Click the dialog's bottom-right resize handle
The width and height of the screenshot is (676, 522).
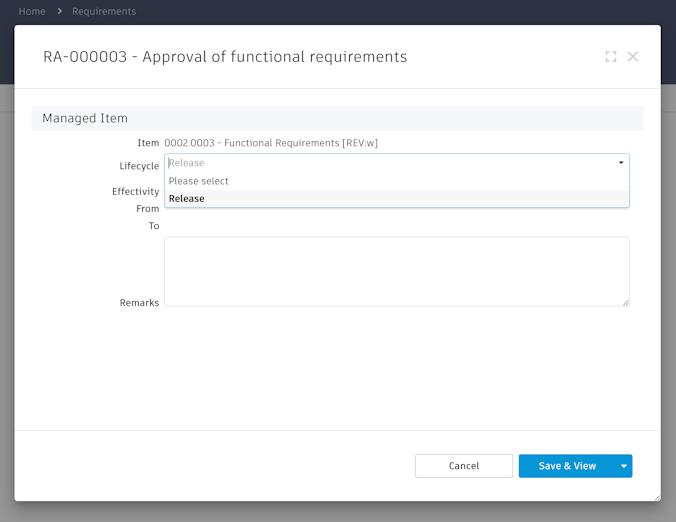click(x=656, y=497)
